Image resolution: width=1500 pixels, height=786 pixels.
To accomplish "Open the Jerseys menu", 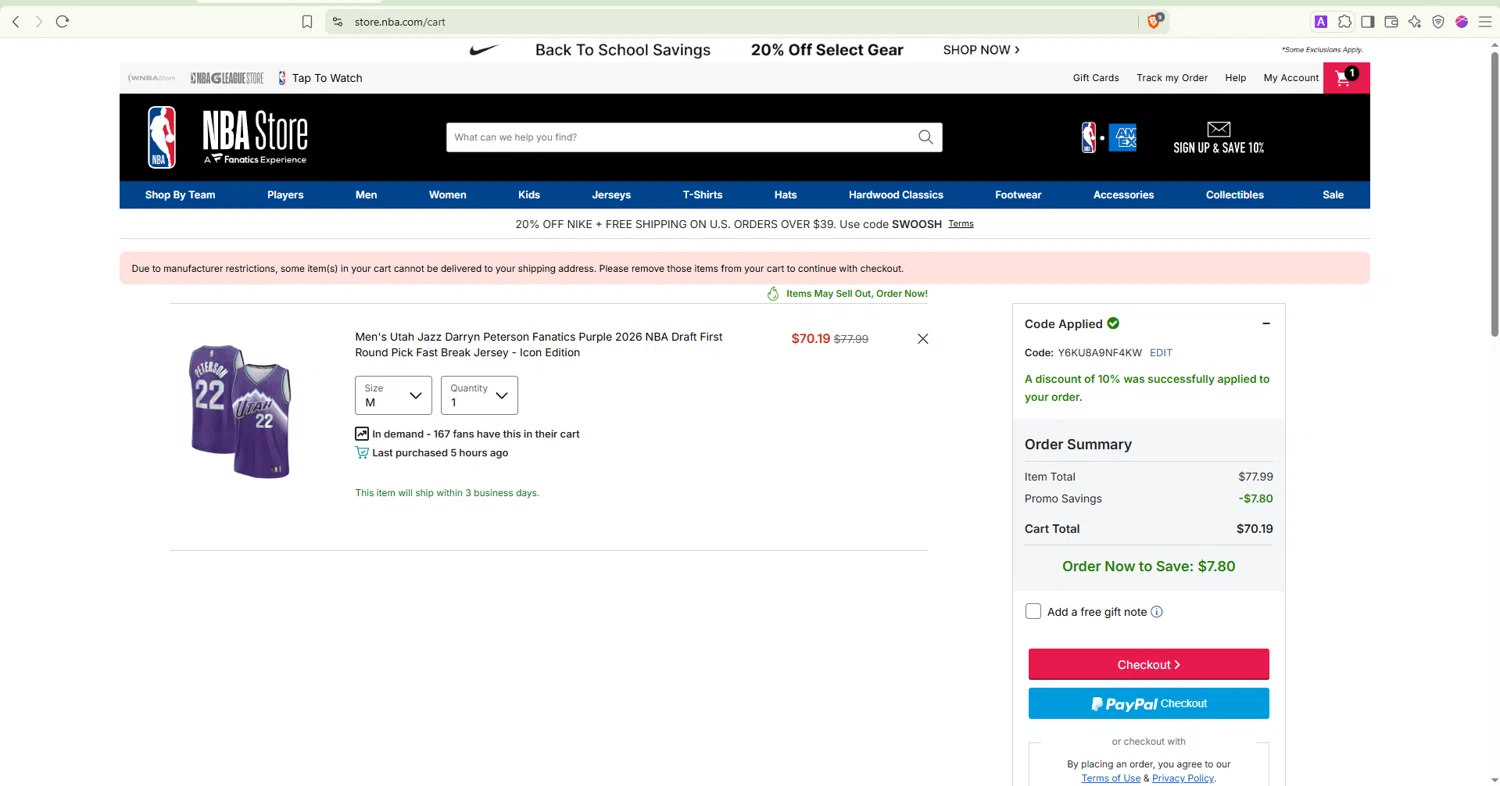I will [611, 195].
